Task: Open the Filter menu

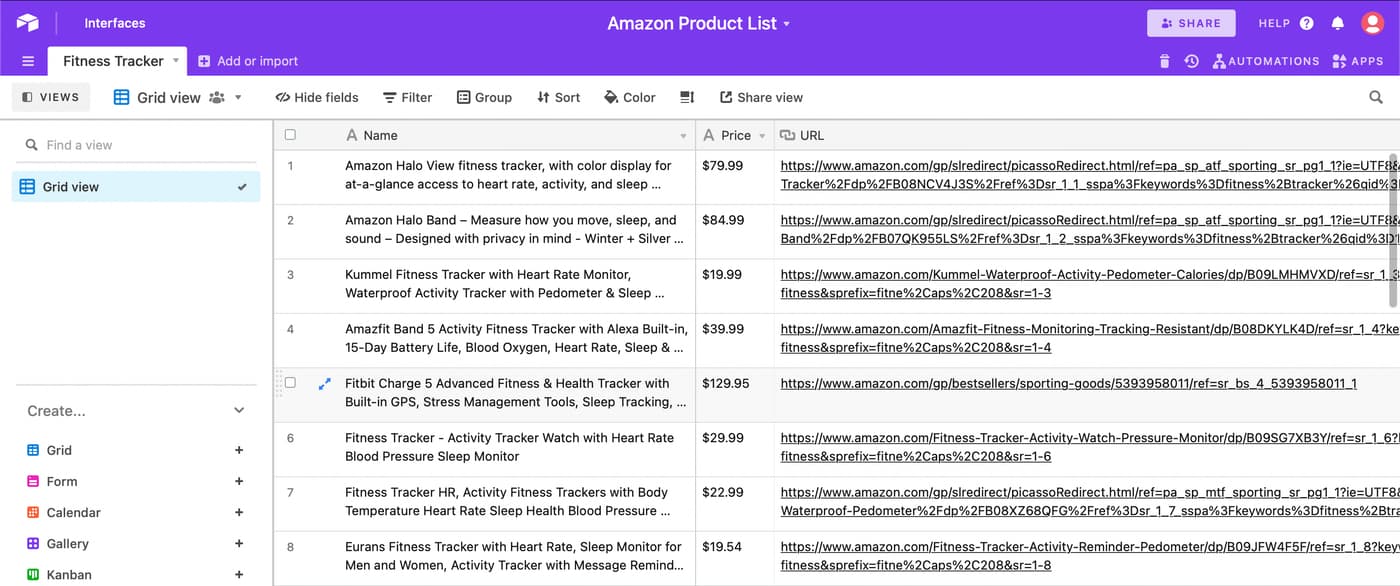Action: [x=407, y=97]
